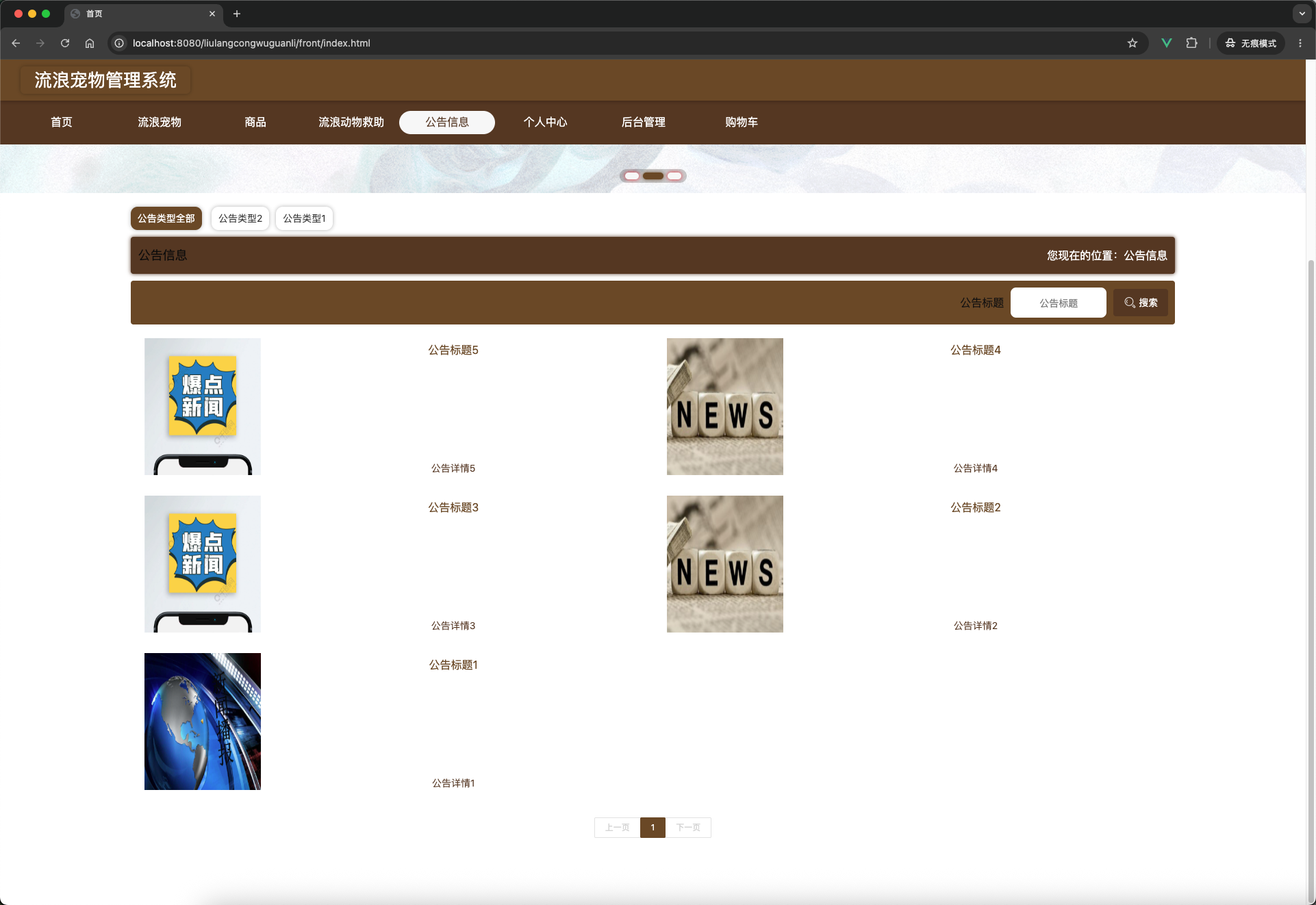Viewport: 1316px width, 905px height.
Task: Close the 首页 browser tab
Action: [x=212, y=14]
